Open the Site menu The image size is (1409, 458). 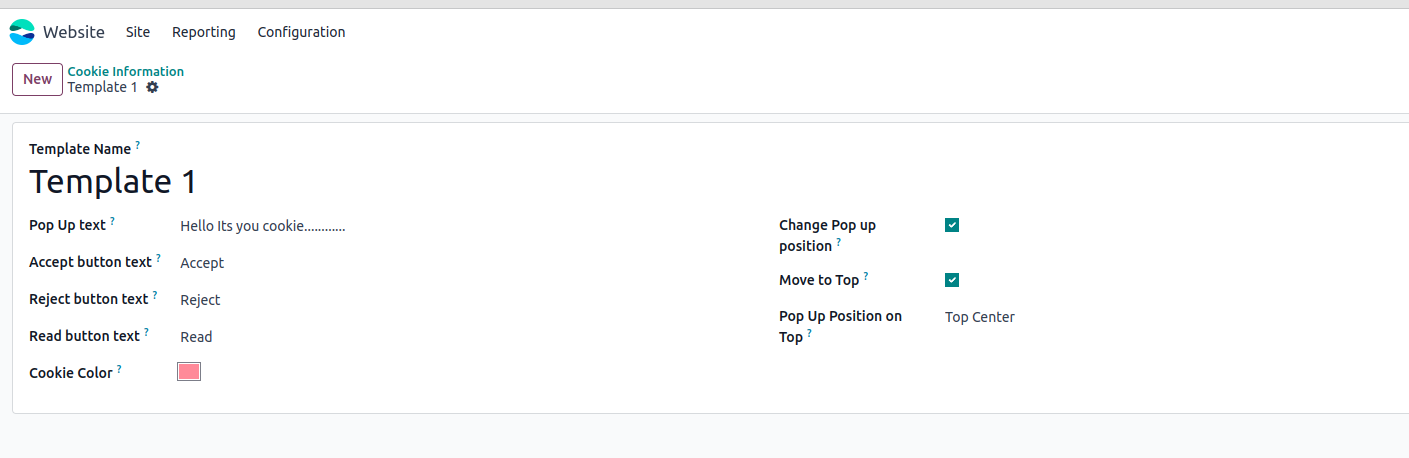pos(138,32)
